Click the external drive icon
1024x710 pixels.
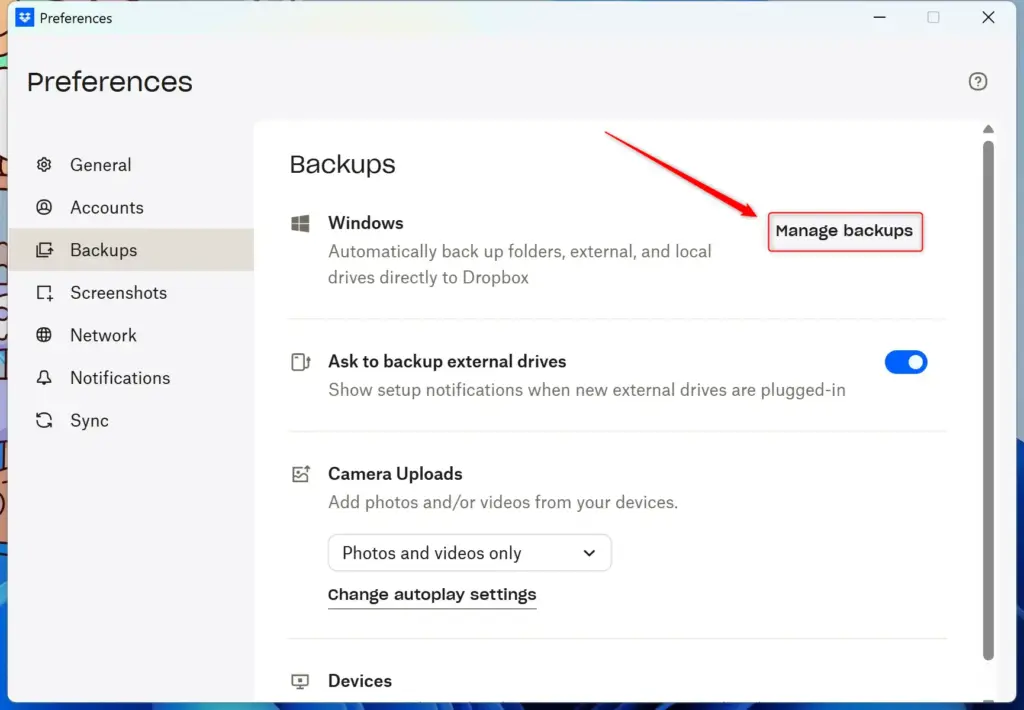[300, 362]
